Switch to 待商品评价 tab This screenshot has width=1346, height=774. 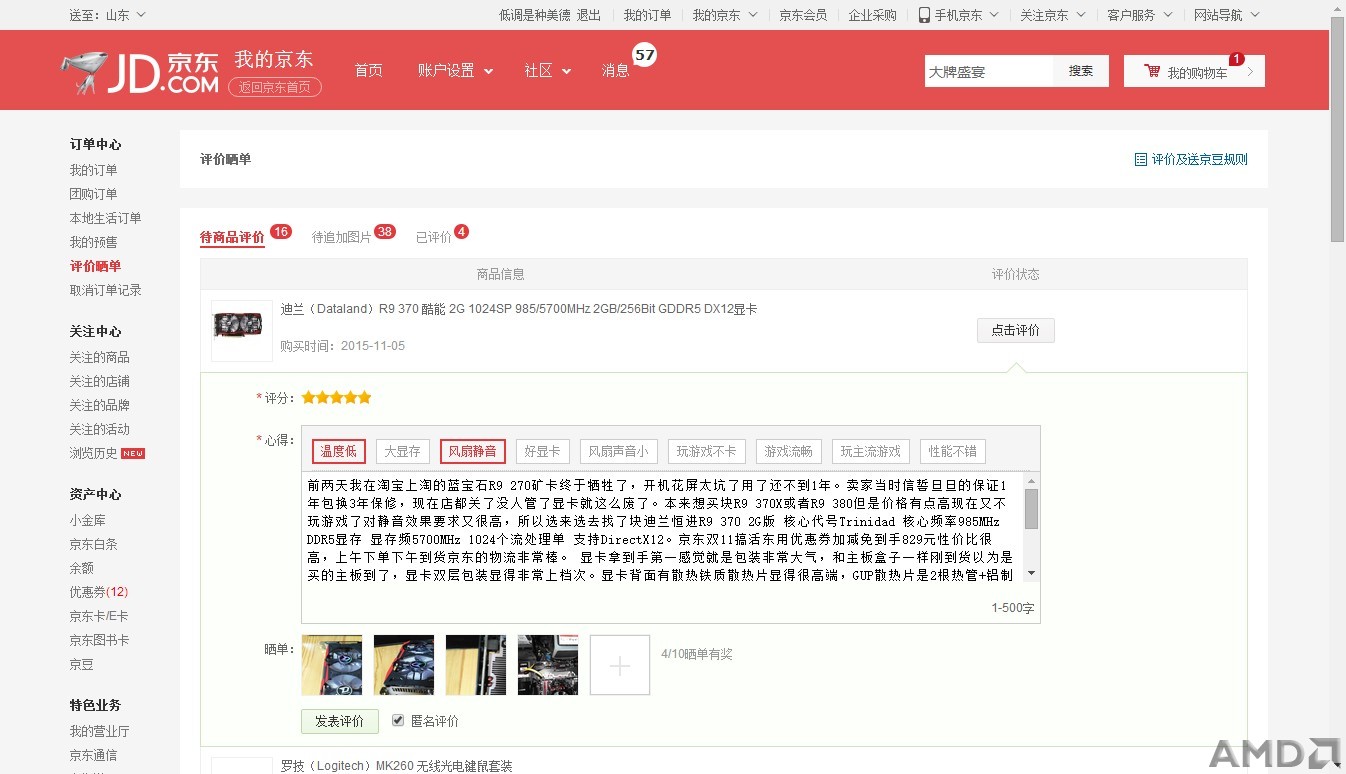point(232,237)
